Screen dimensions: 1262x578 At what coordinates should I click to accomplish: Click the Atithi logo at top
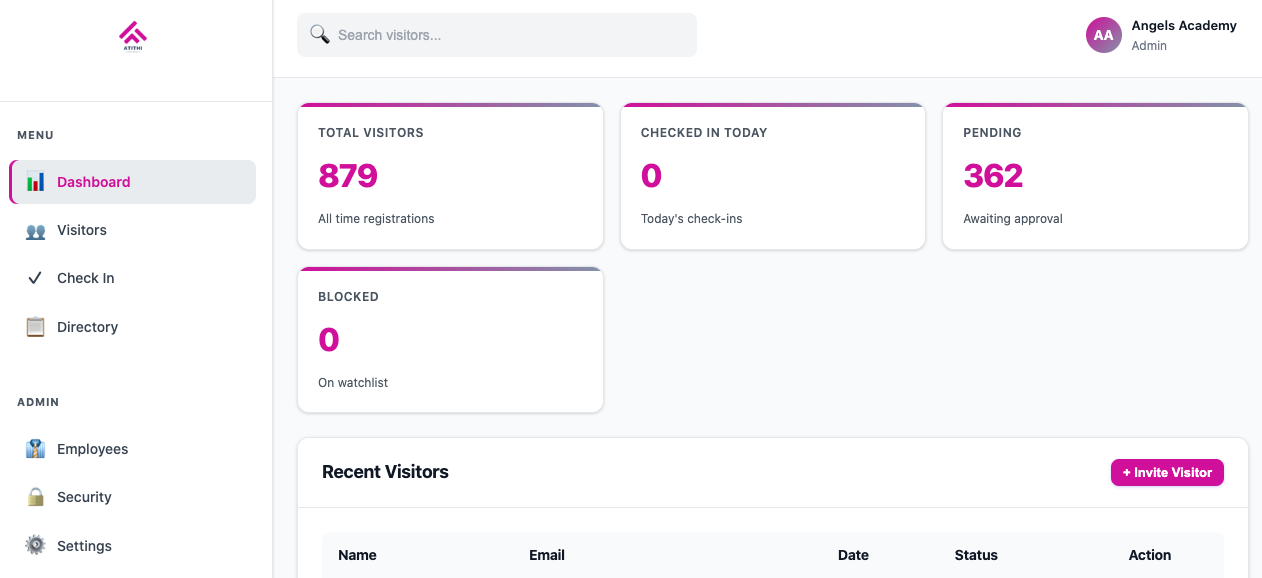click(x=135, y=34)
